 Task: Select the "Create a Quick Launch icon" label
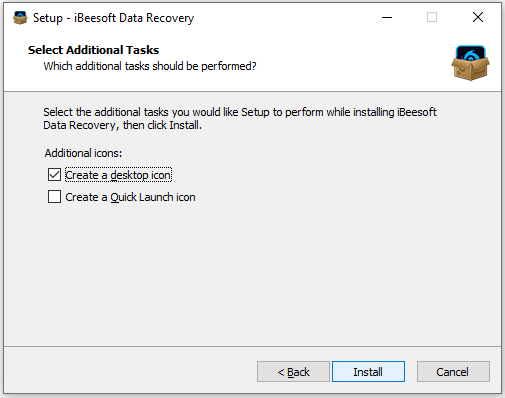pos(130,197)
